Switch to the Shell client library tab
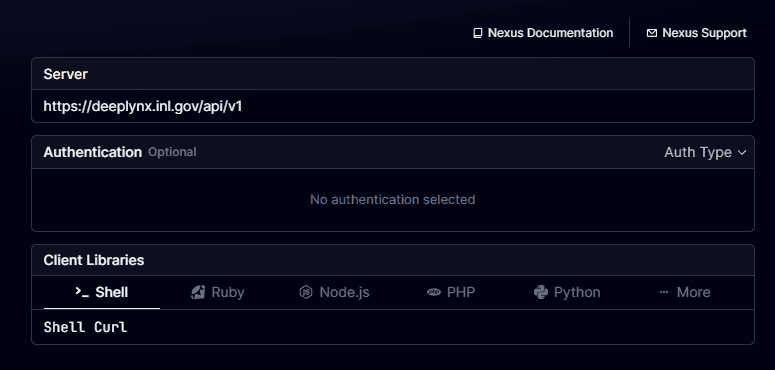Image resolution: width=775 pixels, height=370 pixels. pos(102,292)
